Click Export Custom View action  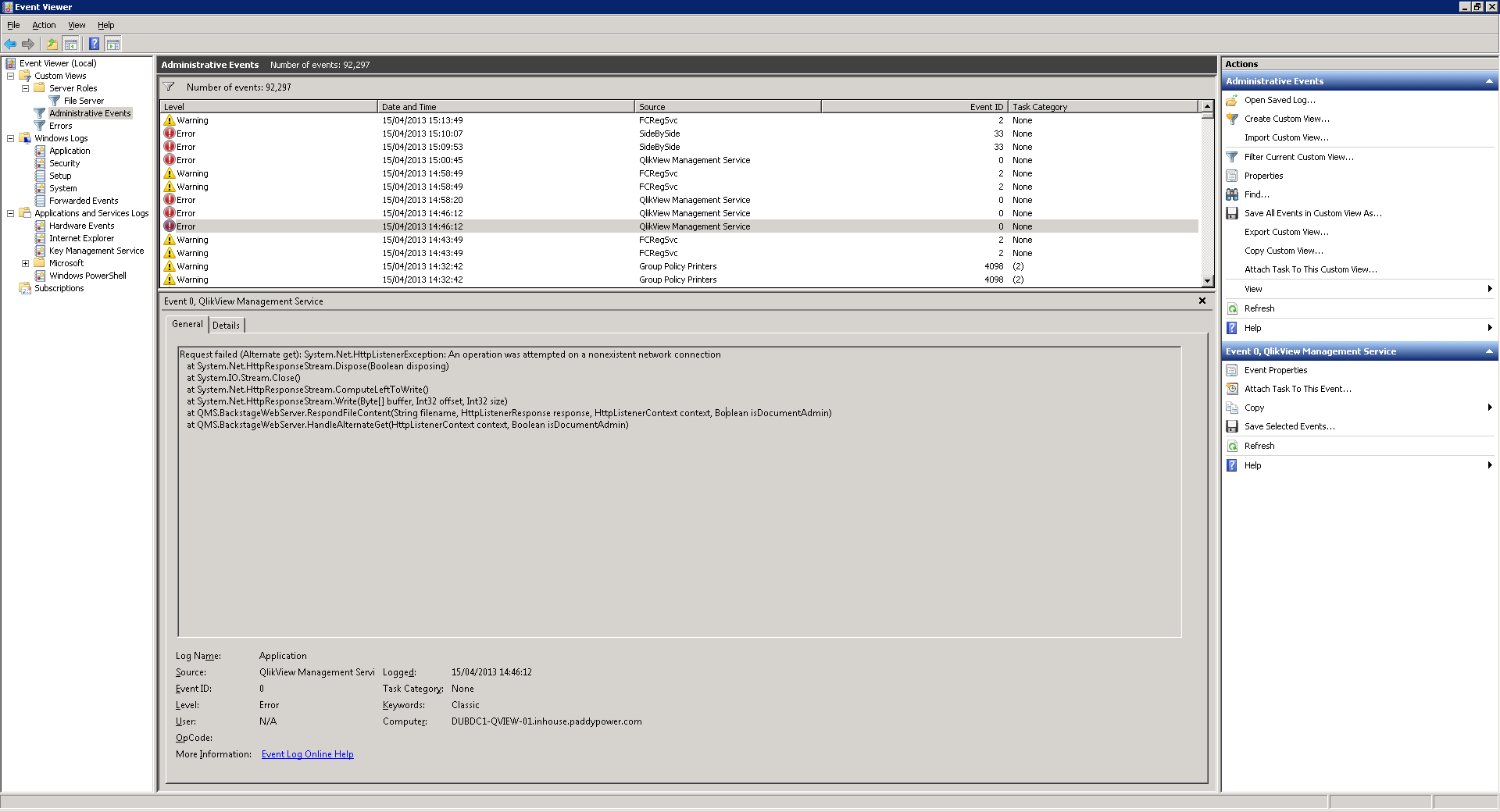[x=1286, y=232]
